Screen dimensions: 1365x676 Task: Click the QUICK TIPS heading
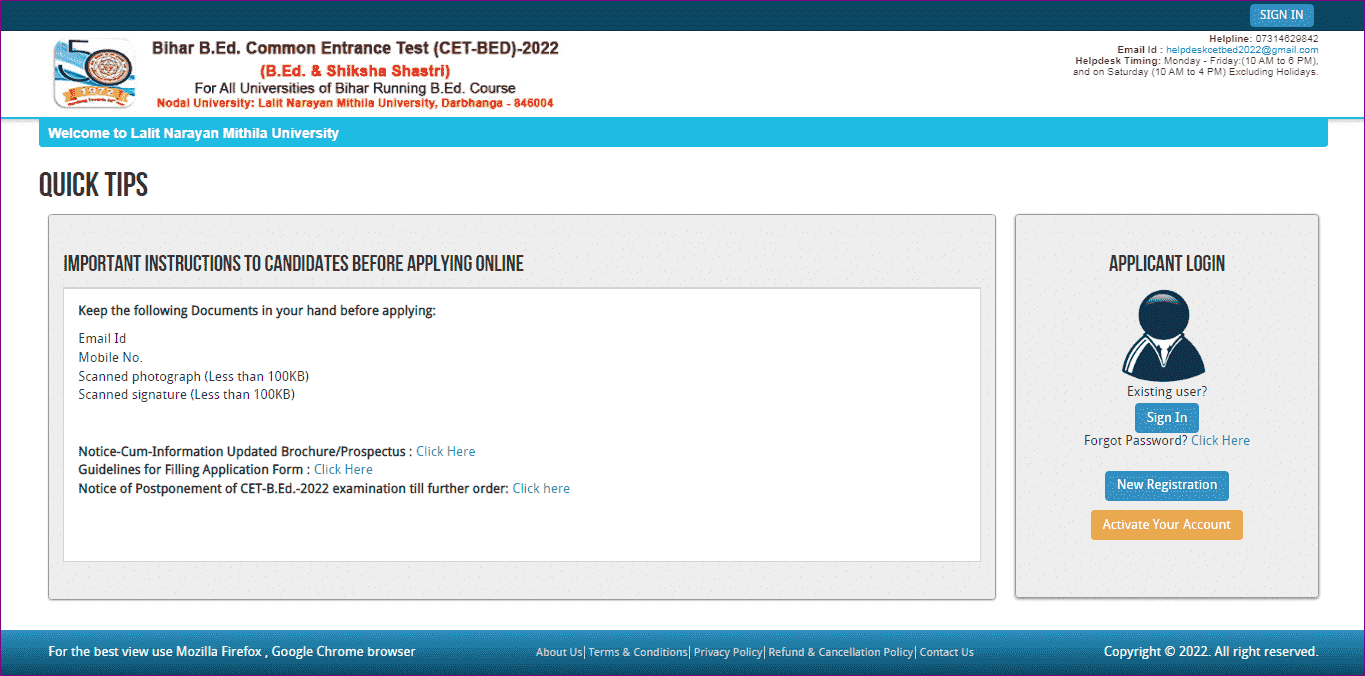click(x=93, y=185)
